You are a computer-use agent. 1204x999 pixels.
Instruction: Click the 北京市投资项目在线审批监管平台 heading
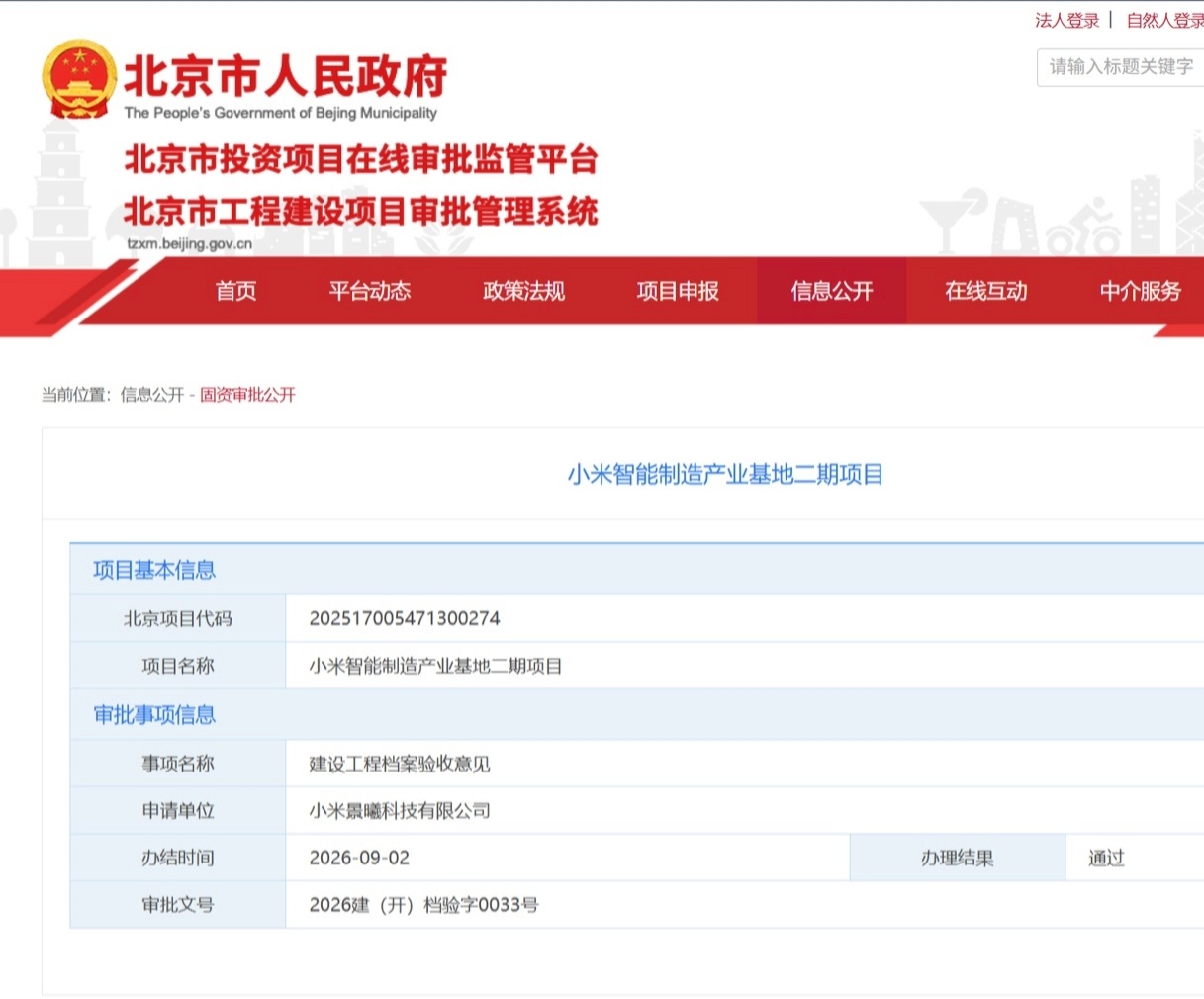click(x=361, y=159)
